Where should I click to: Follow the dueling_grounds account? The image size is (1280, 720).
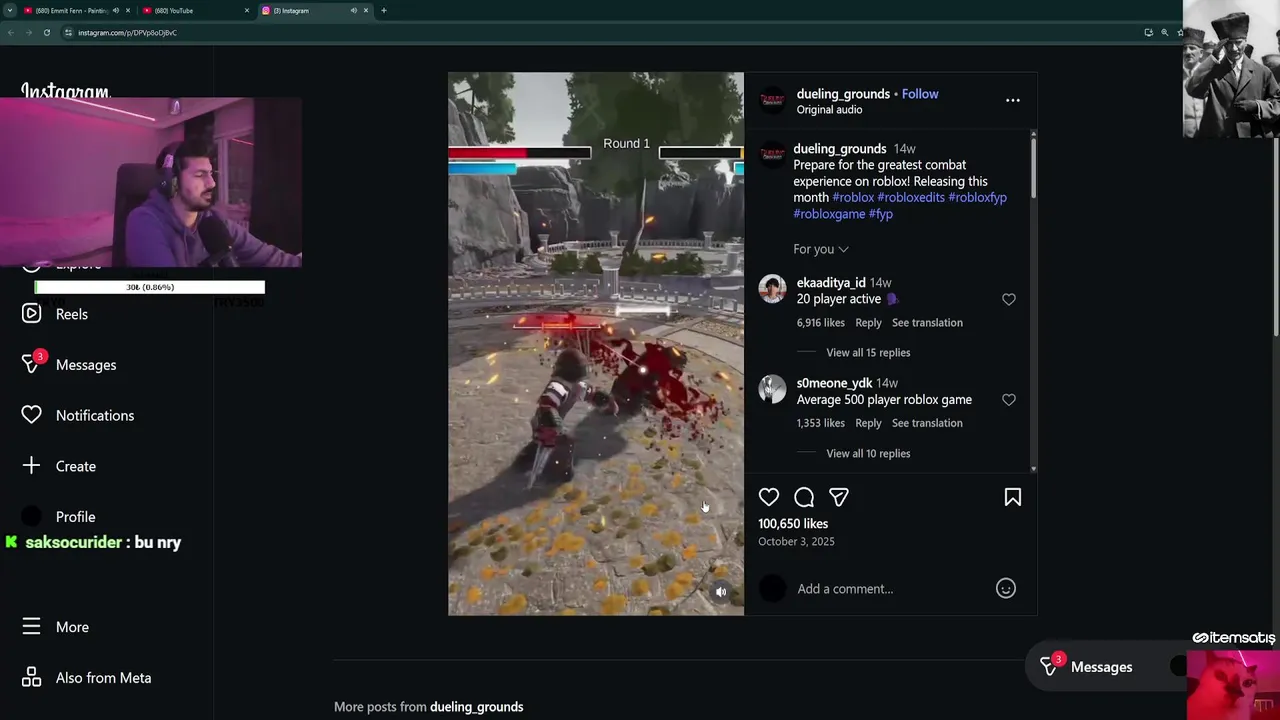(920, 94)
